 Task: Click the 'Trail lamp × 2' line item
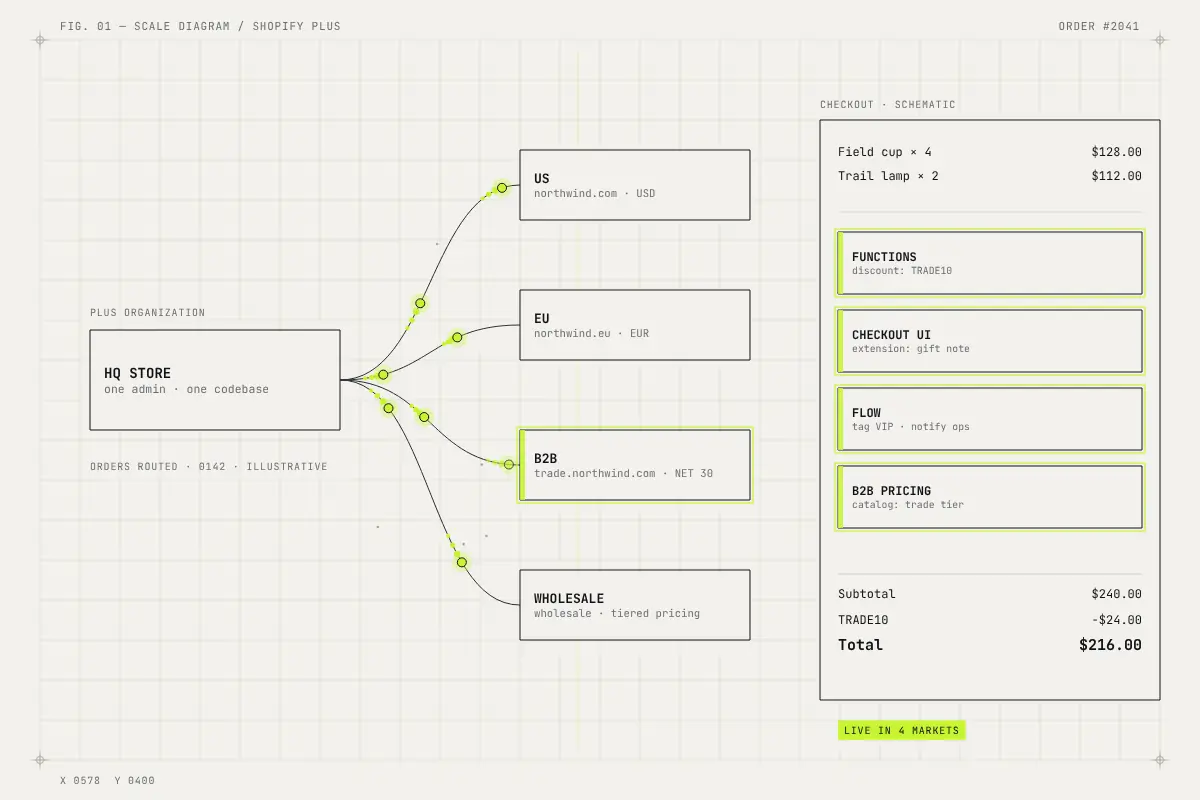(x=888, y=176)
